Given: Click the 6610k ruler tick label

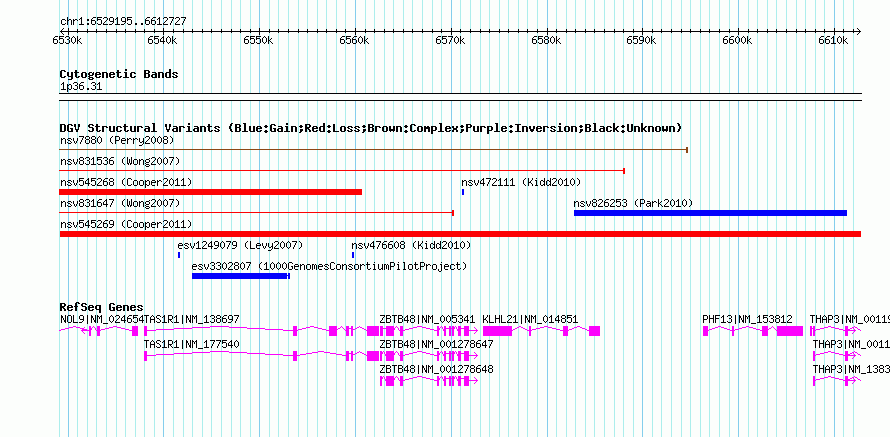Looking at the screenshot, I should tap(834, 41).
